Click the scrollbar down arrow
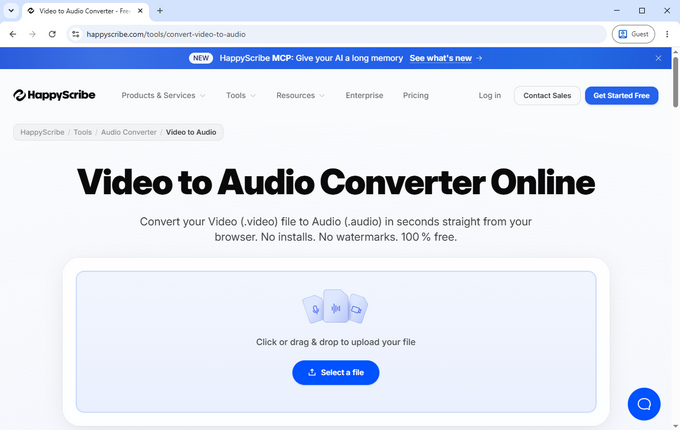 pos(675,427)
